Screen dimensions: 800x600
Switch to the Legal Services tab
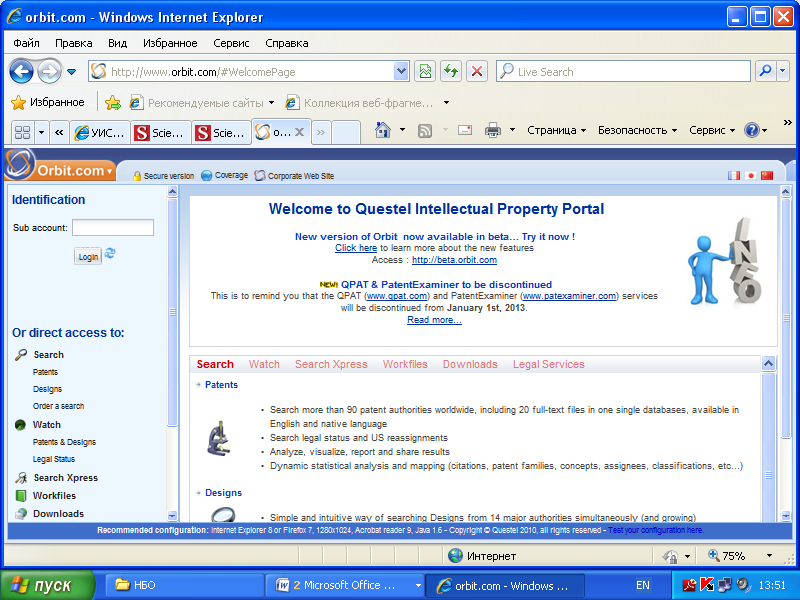coord(548,364)
